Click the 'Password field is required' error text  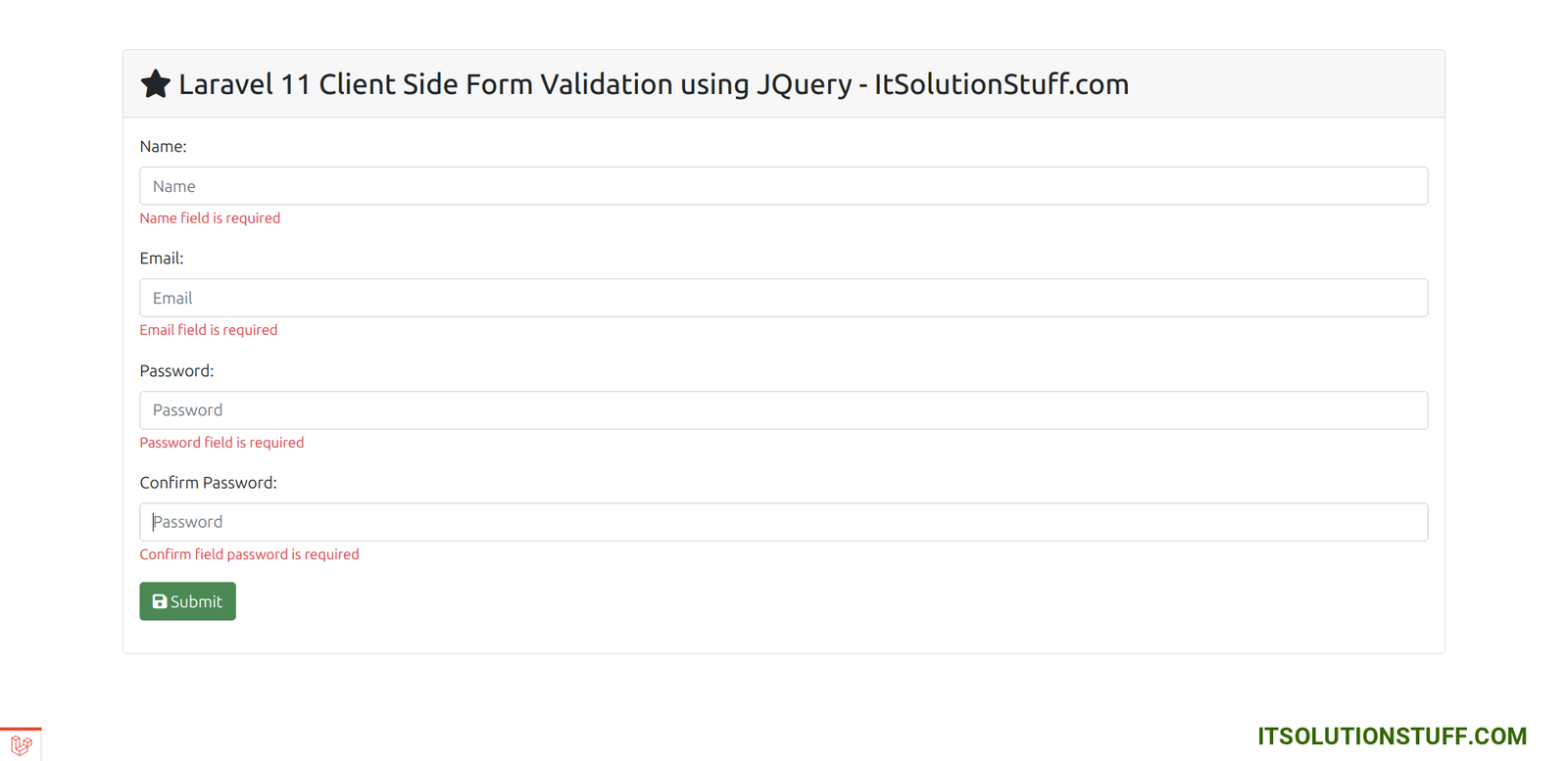[x=221, y=442]
